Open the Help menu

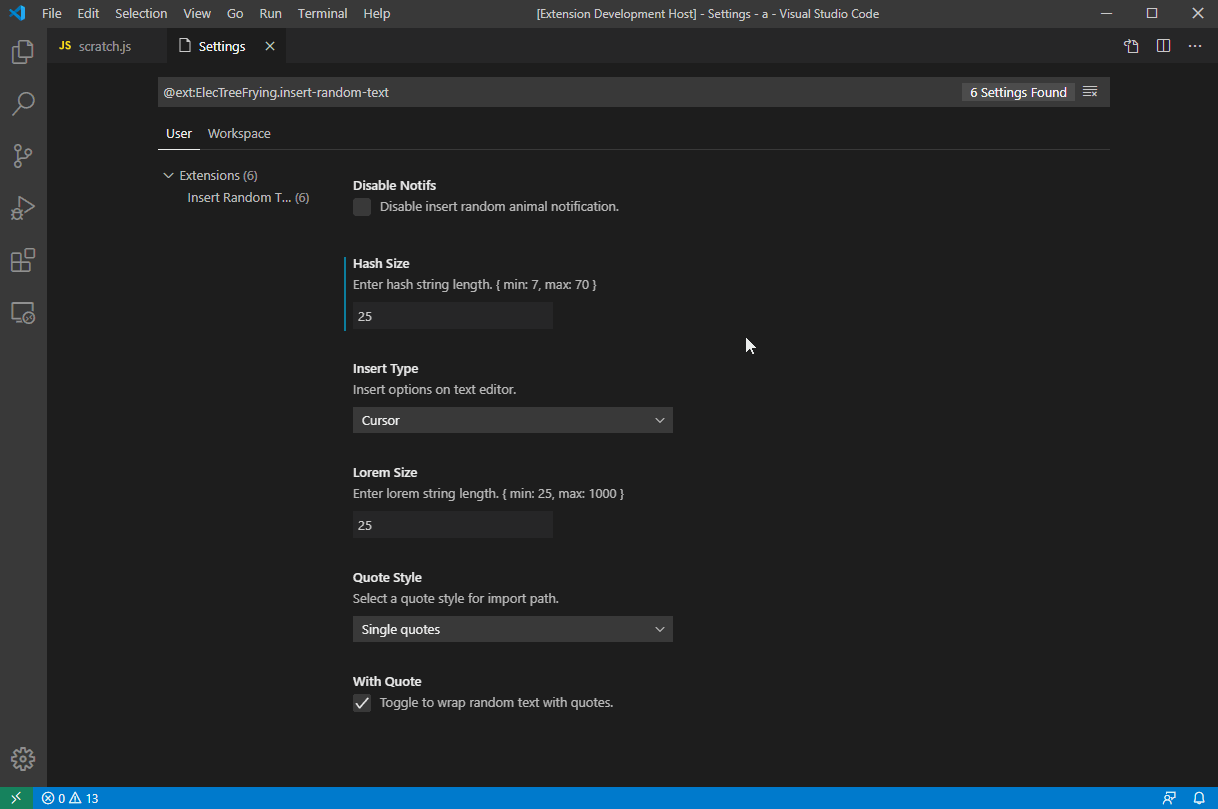point(377,13)
